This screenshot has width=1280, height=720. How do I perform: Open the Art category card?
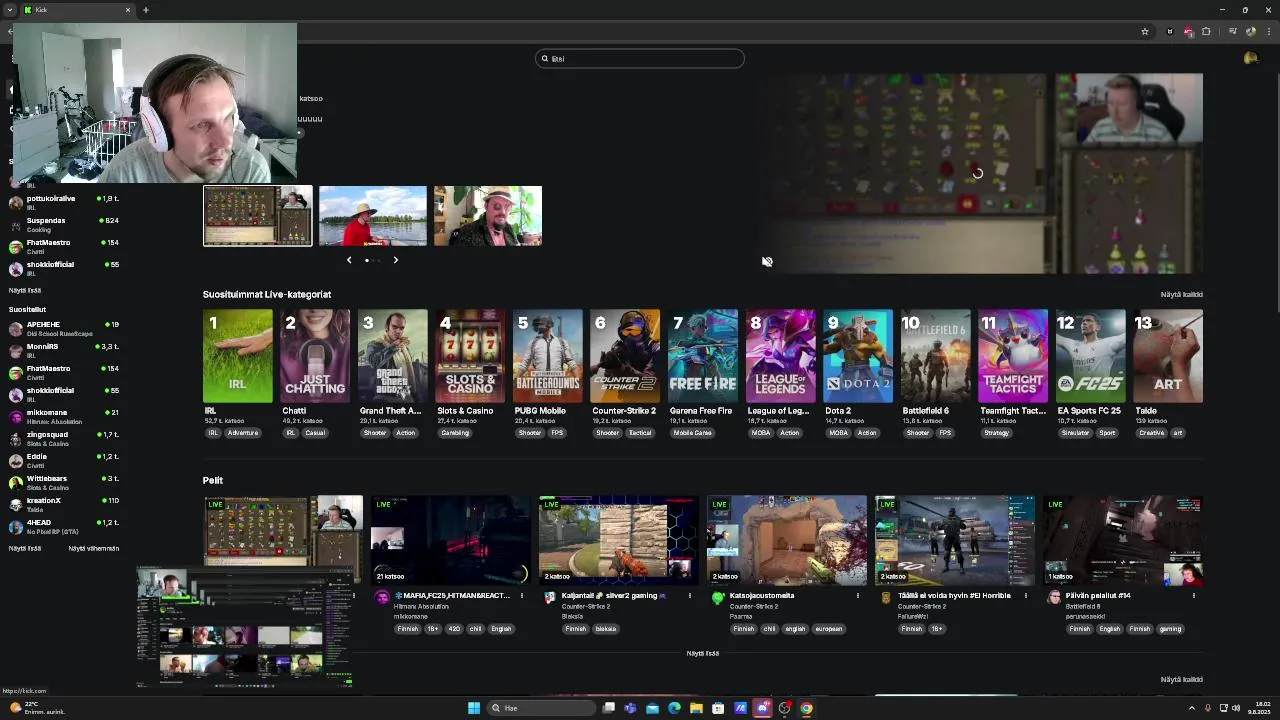(1168, 356)
